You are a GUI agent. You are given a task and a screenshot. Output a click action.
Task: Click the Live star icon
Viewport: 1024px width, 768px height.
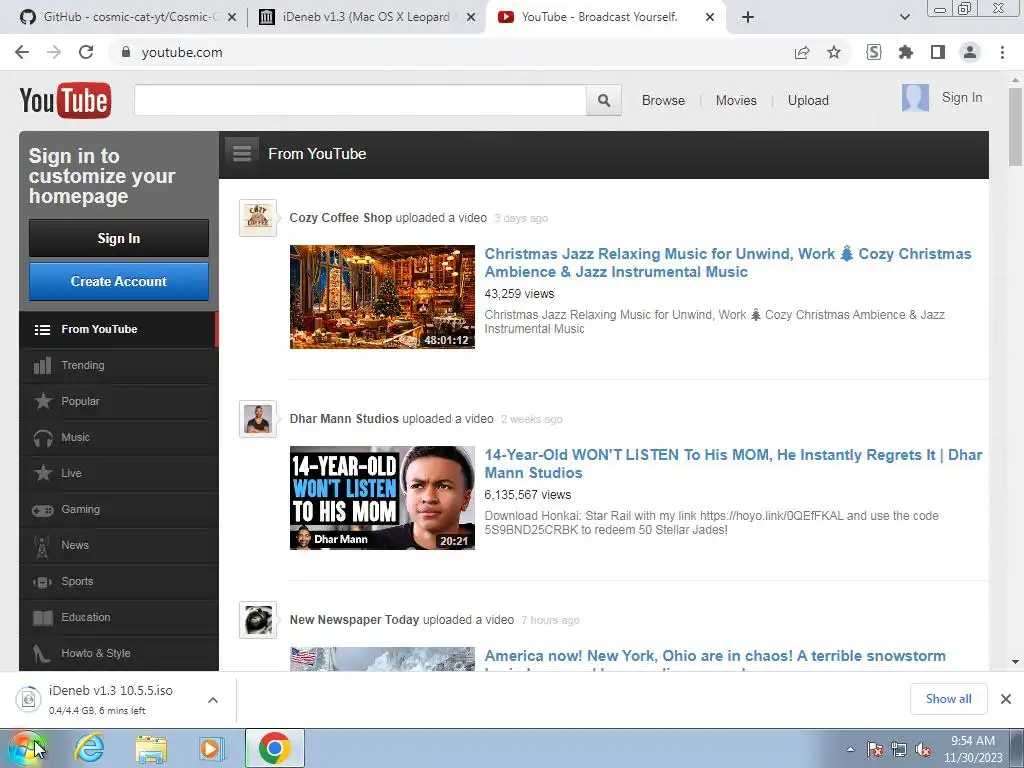point(43,473)
